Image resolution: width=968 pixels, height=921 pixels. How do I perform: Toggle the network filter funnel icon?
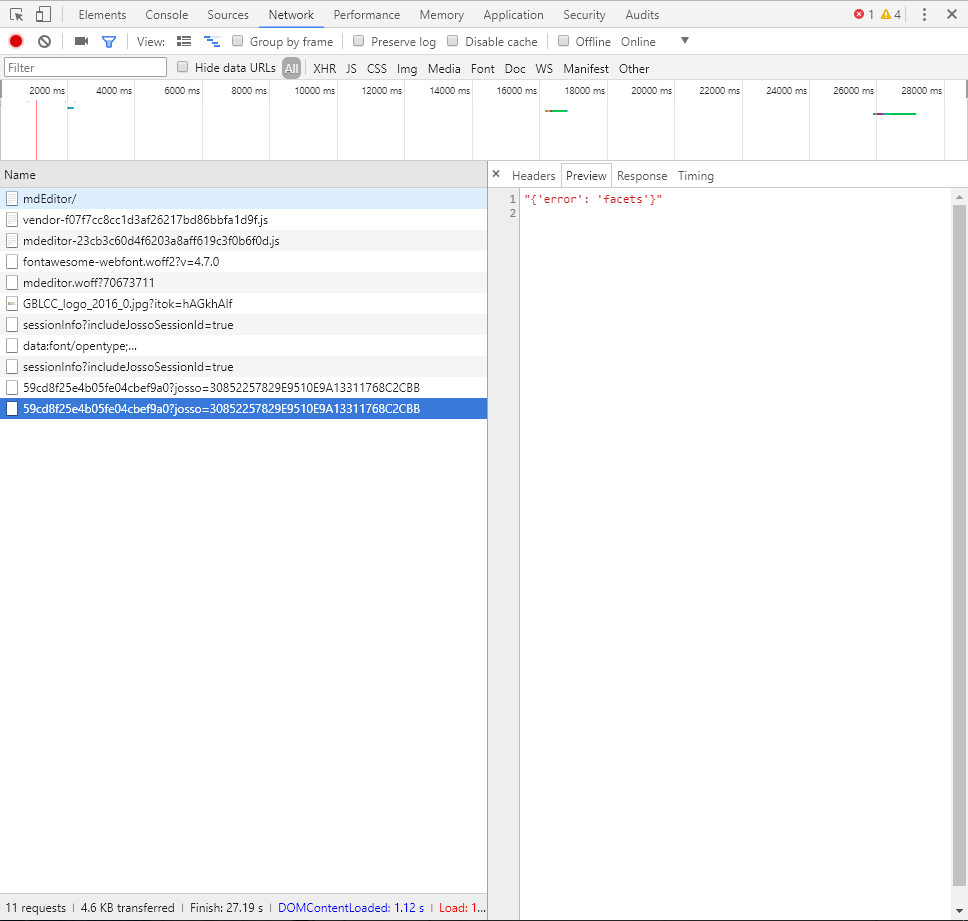click(110, 41)
